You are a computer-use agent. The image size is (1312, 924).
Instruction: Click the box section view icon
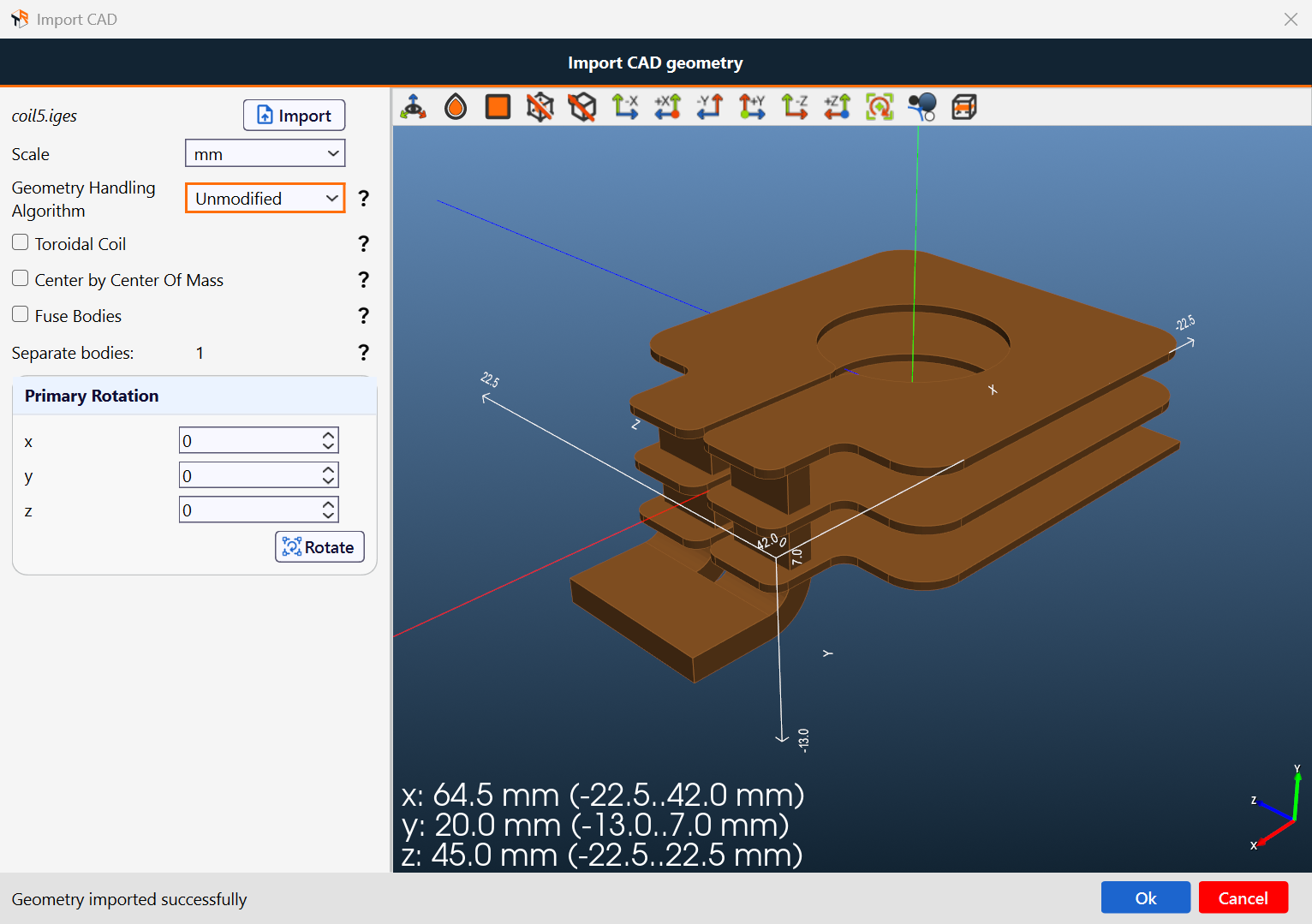click(964, 107)
